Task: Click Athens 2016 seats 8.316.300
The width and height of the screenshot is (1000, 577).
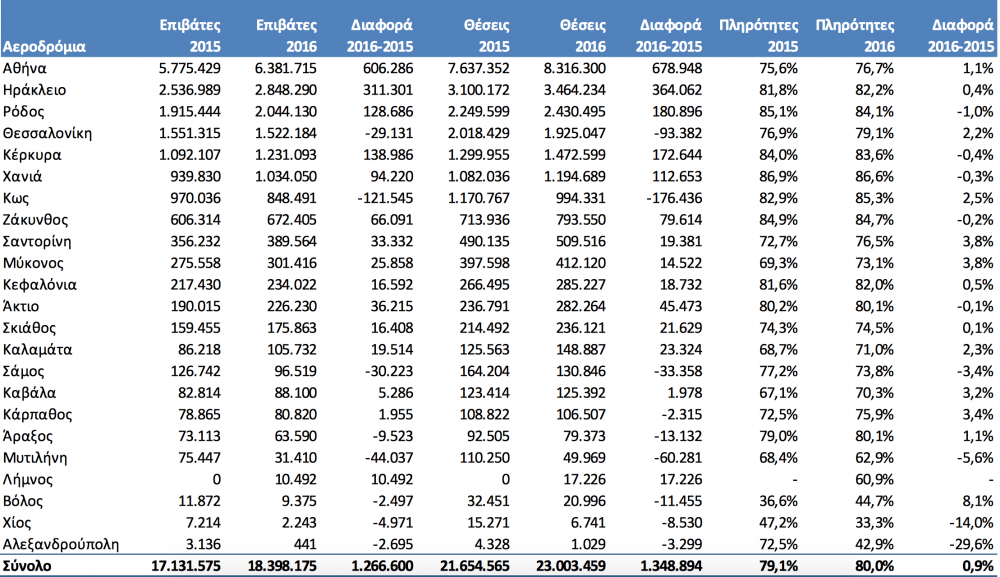Action: click(x=575, y=69)
